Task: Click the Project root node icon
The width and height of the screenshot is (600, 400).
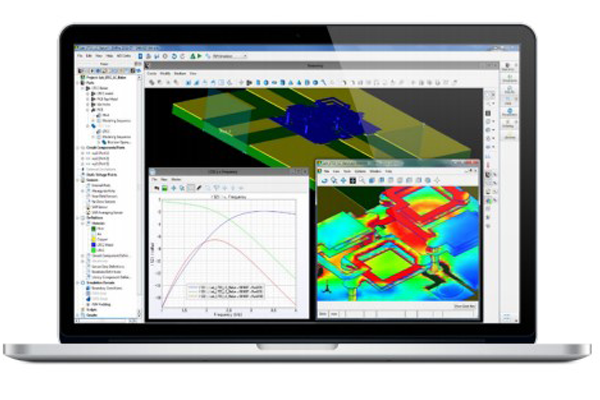Action: click(x=81, y=80)
